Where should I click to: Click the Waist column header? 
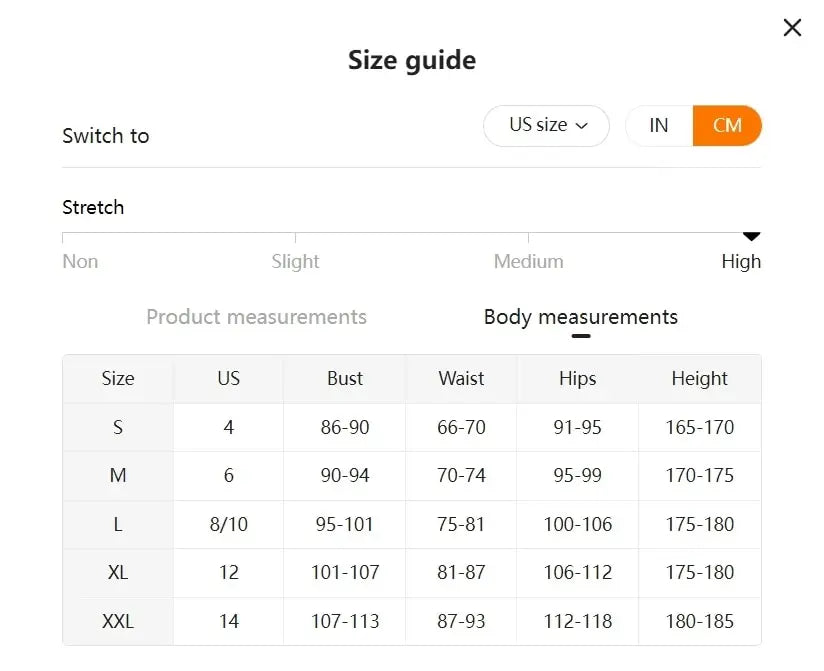(x=461, y=379)
